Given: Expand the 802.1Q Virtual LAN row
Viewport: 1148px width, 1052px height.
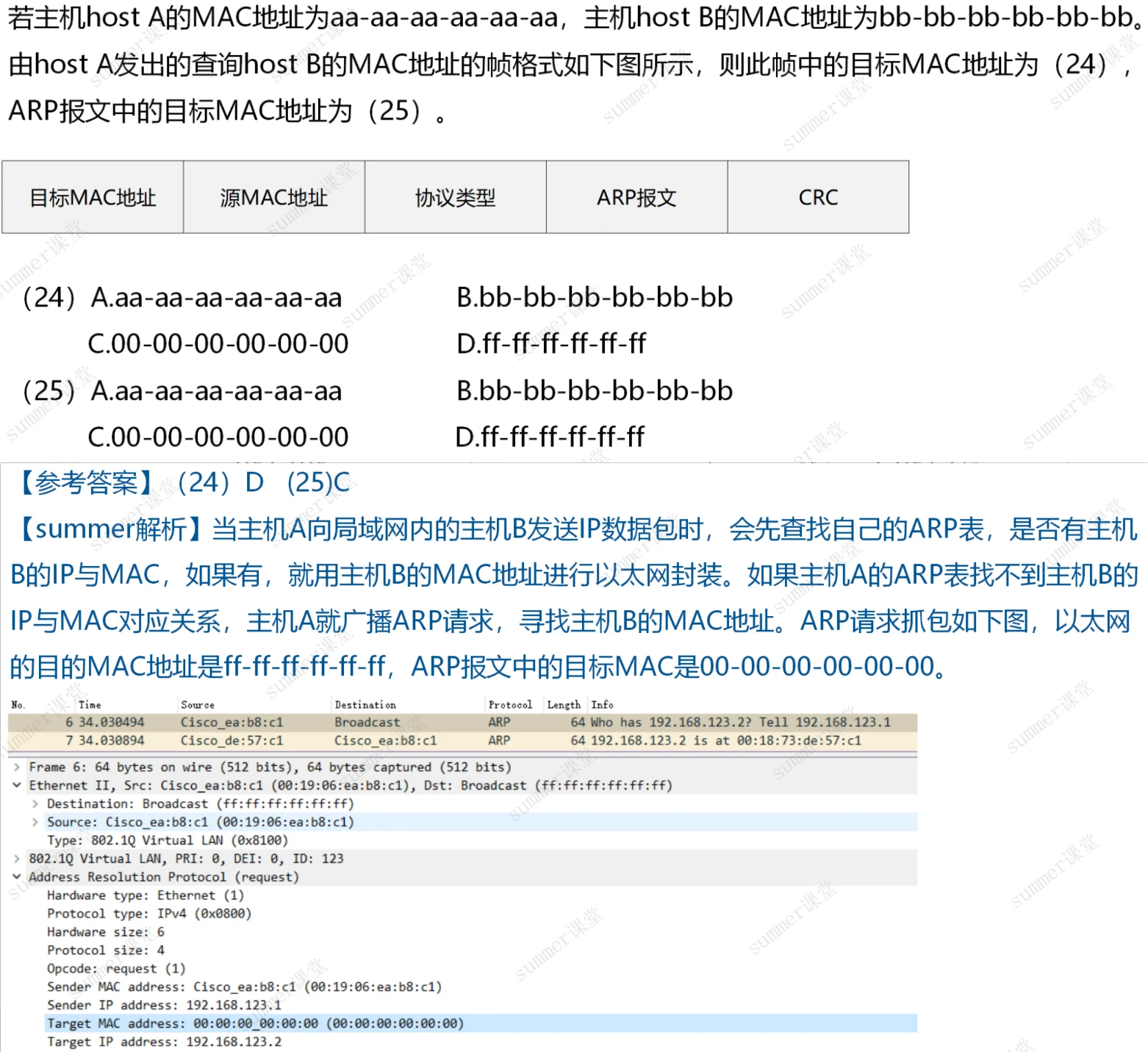Looking at the screenshot, I should click(x=17, y=859).
